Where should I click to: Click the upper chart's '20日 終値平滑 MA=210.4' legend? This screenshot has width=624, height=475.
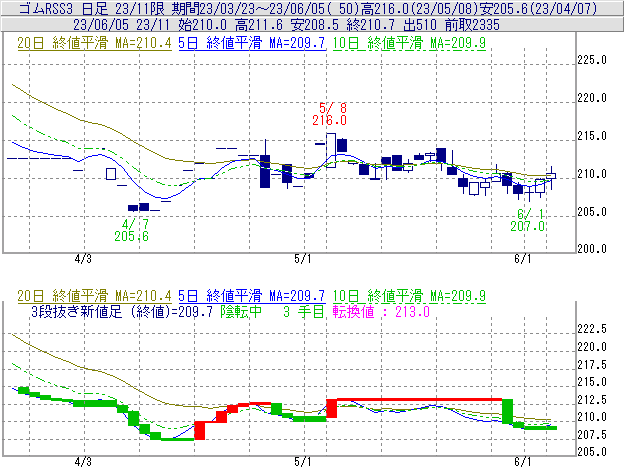[94, 43]
